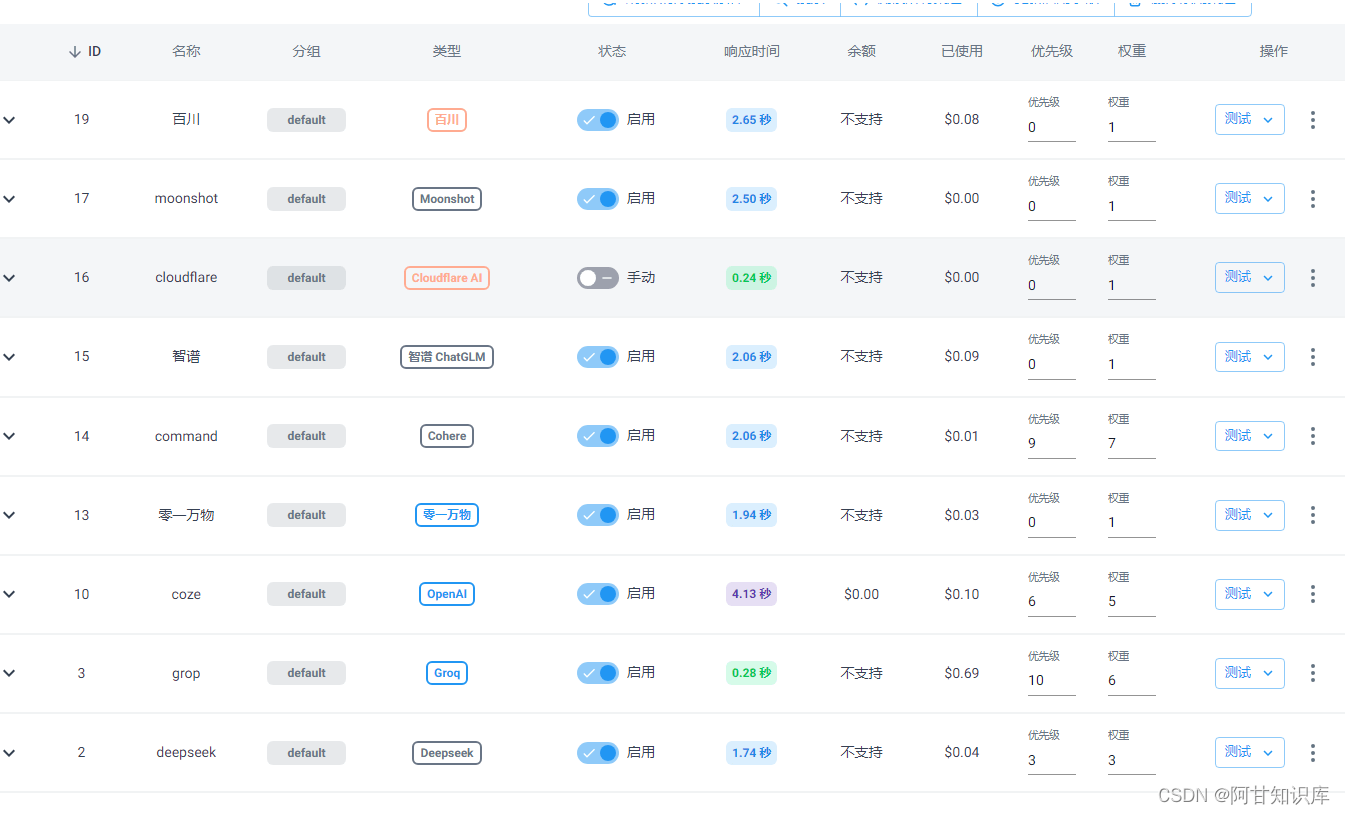The height and width of the screenshot is (814, 1345).
Task: Switch off the grop channel
Action: pos(598,673)
